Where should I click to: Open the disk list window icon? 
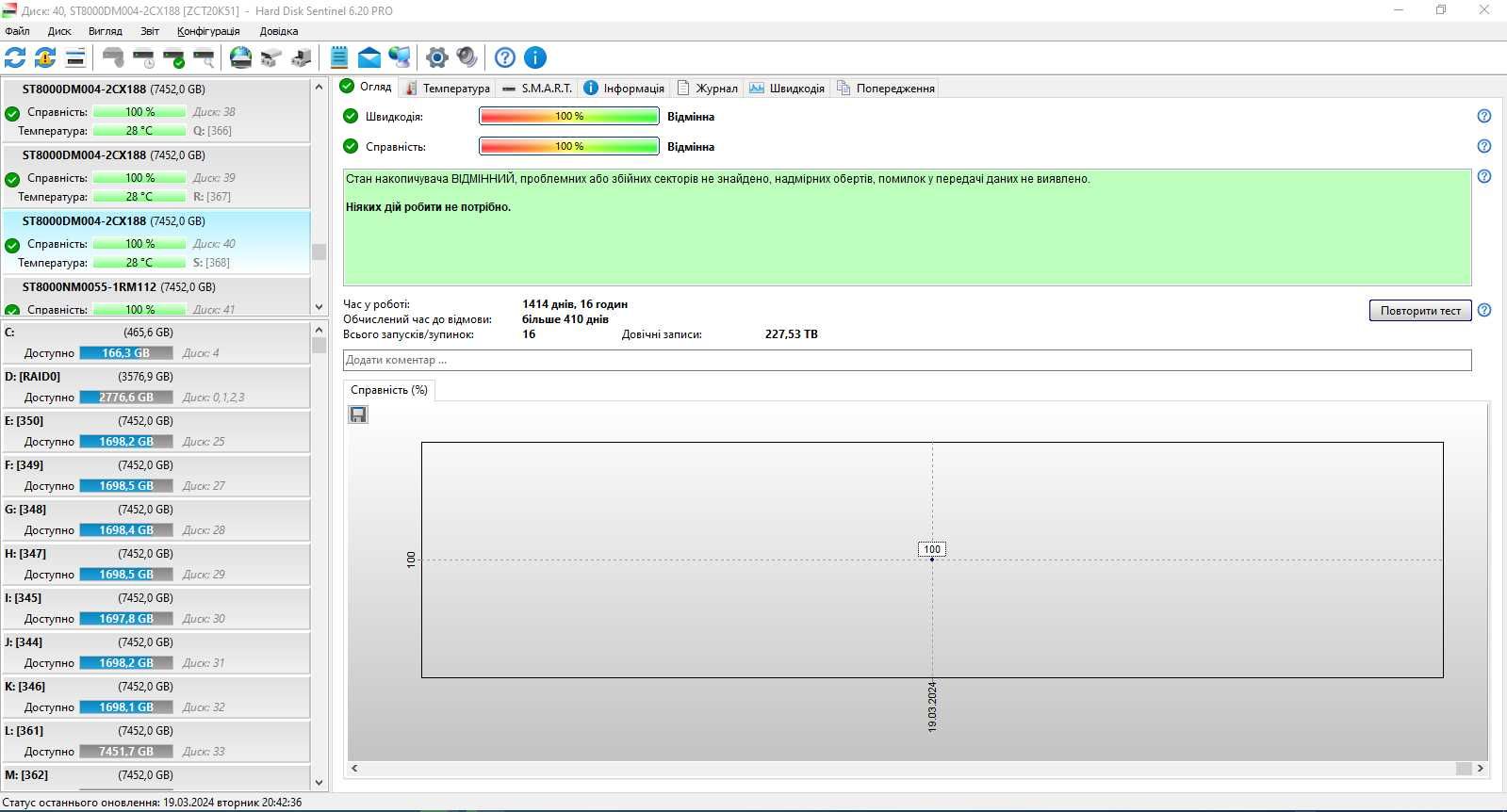(75, 57)
